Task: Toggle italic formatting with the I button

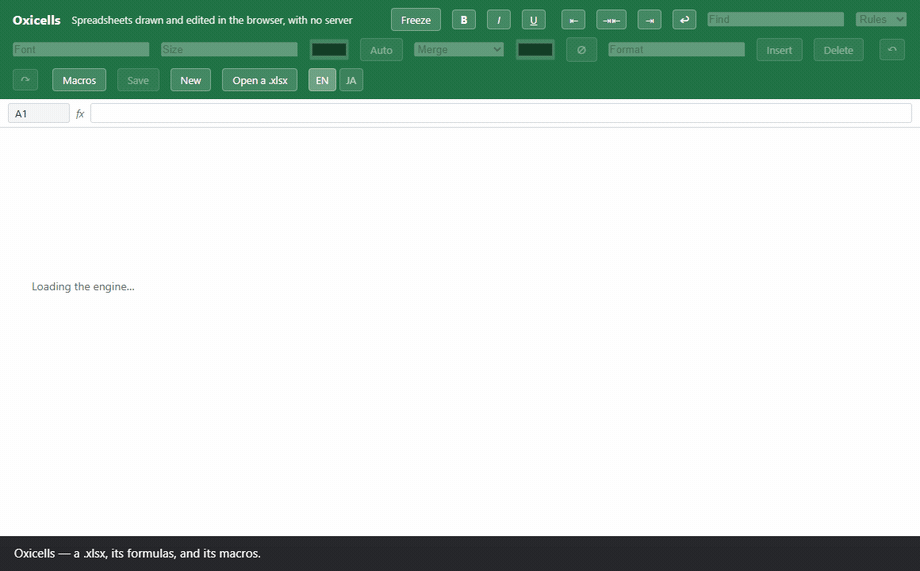Action: [499, 20]
